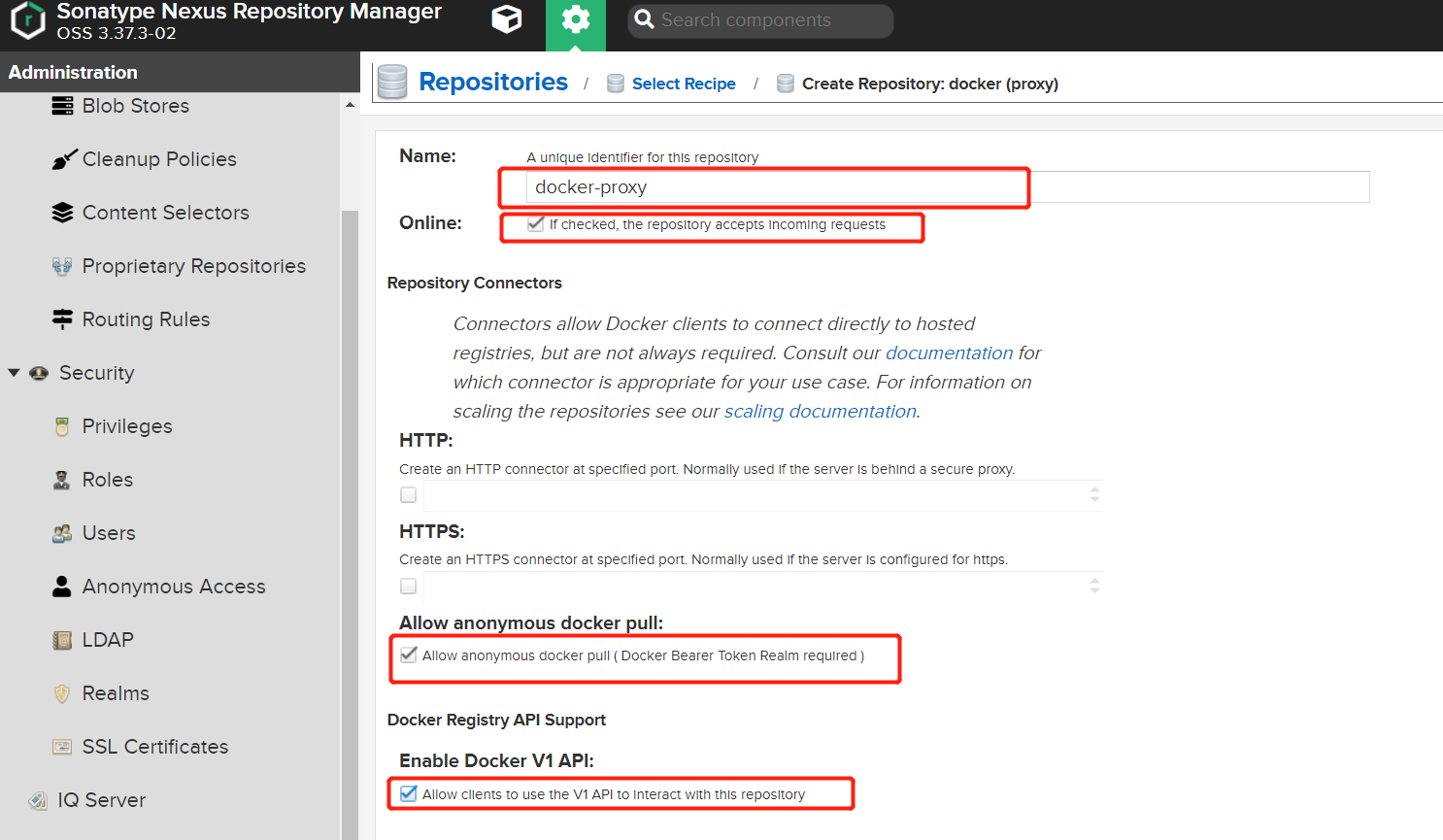The width and height of the screenshot is (1443, 840).
Task: Open Privileges in sidebar
Action: tap(127, 426)
